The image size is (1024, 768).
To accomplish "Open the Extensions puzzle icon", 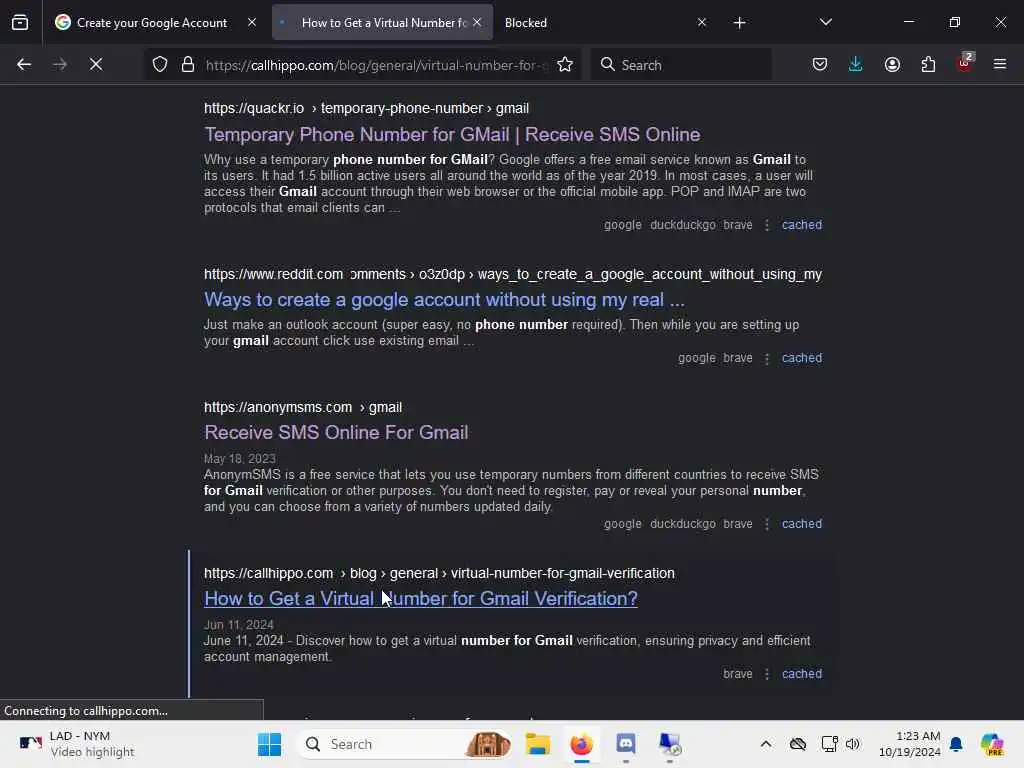I will coord(928,65).
